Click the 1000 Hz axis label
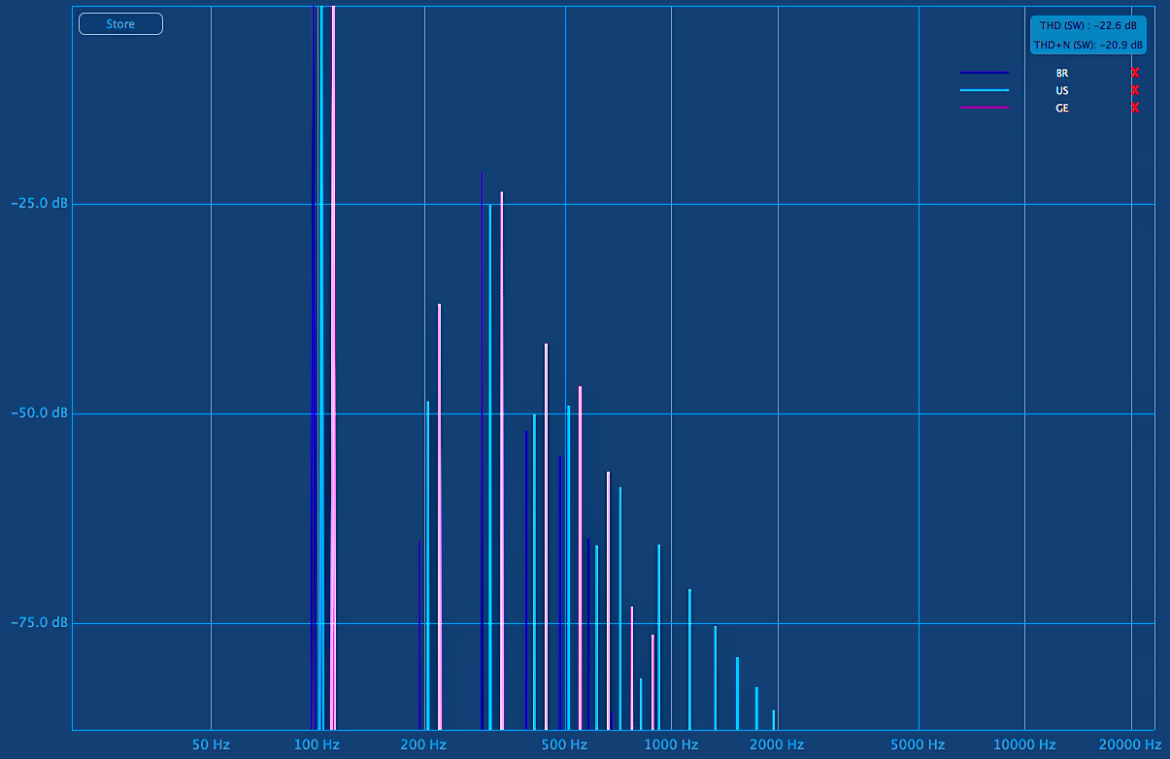 click(x=672, y=745)
